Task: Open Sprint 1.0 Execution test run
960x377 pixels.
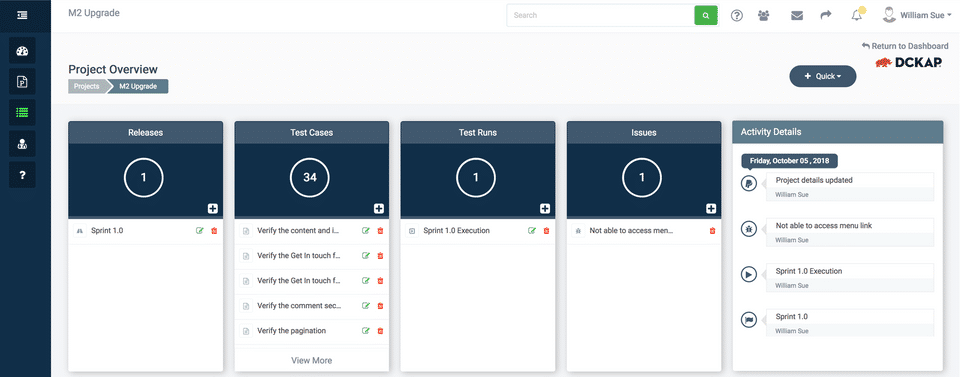Action: coord(456,231)
